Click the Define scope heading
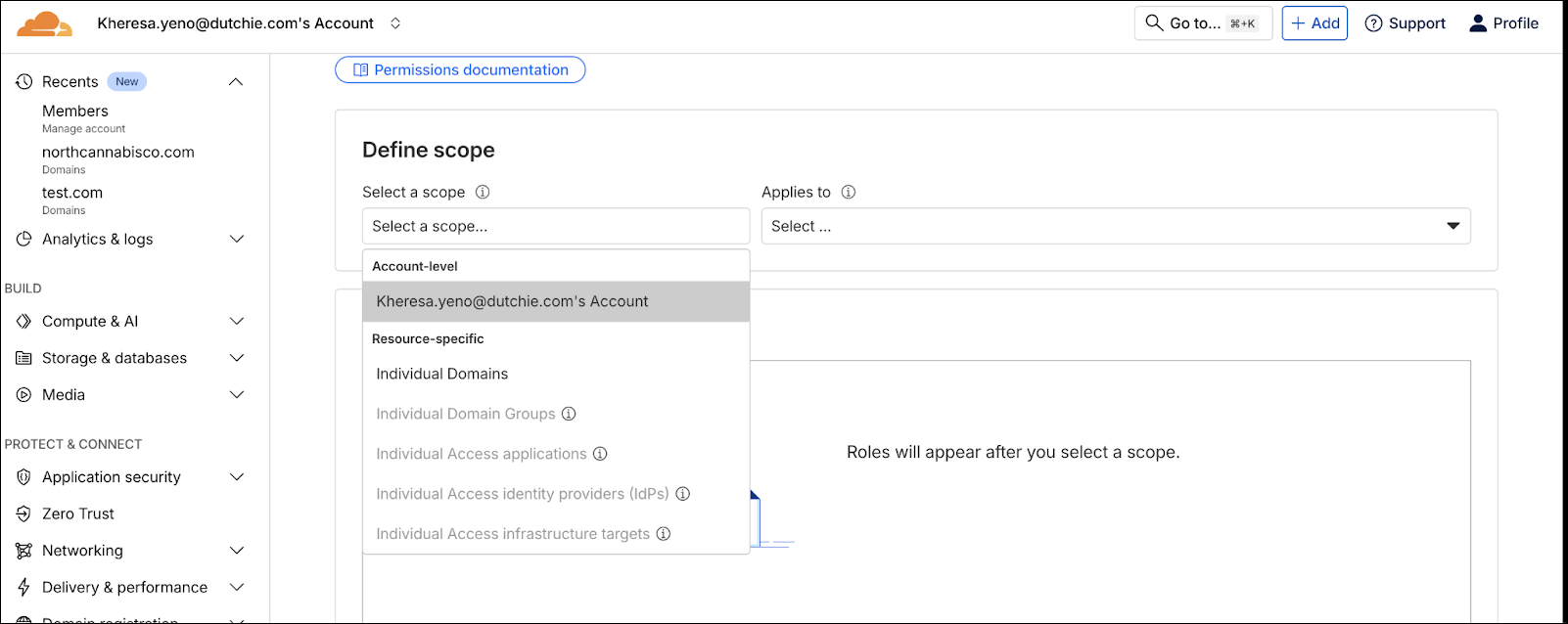This screenshot has height=624, width=1568. click(x=429, y=150)
